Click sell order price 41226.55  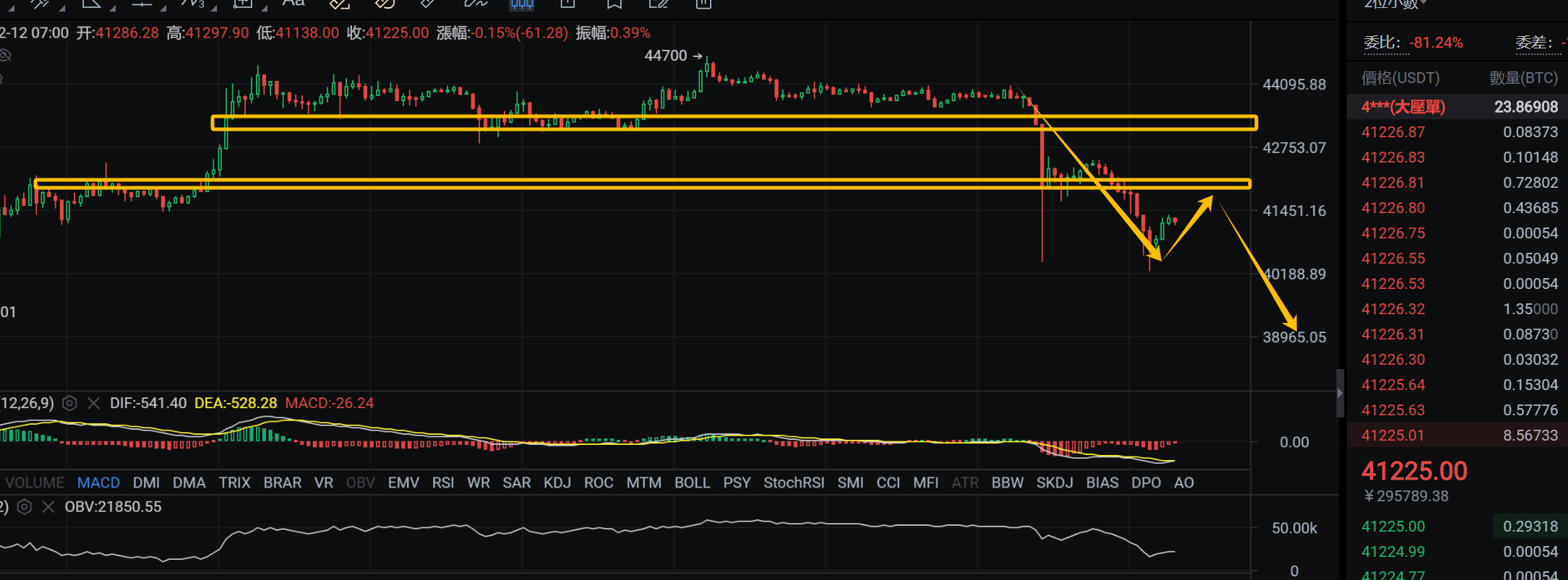pos(1393,259)
